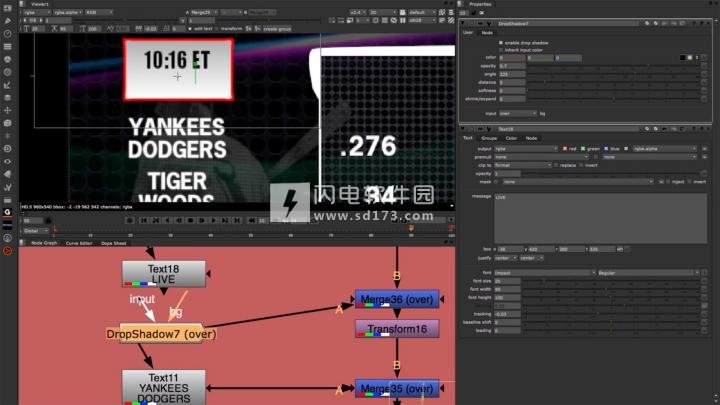Select the Text18 LIVE node
The image size is (720, 405).
(163, 274)
